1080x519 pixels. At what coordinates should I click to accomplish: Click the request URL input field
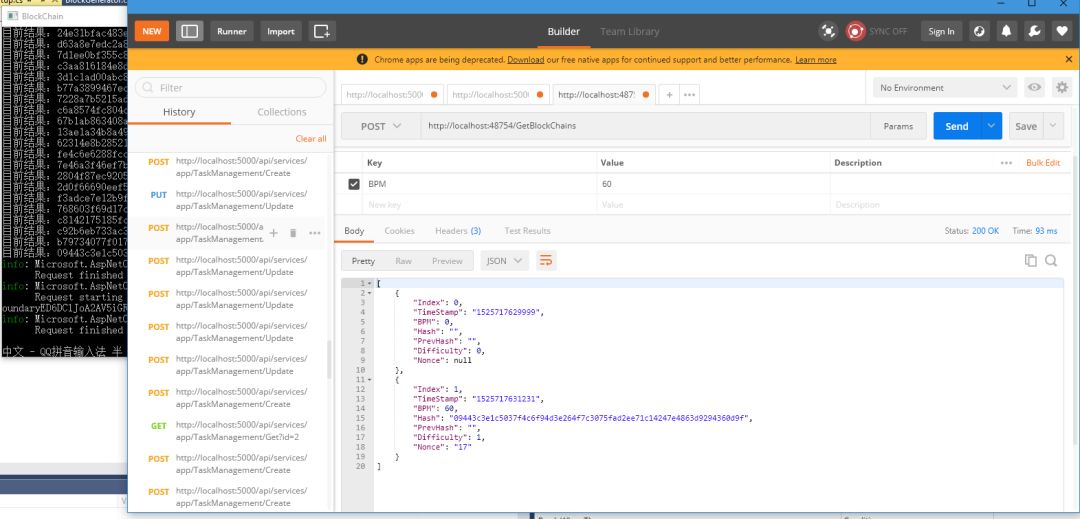645,126
